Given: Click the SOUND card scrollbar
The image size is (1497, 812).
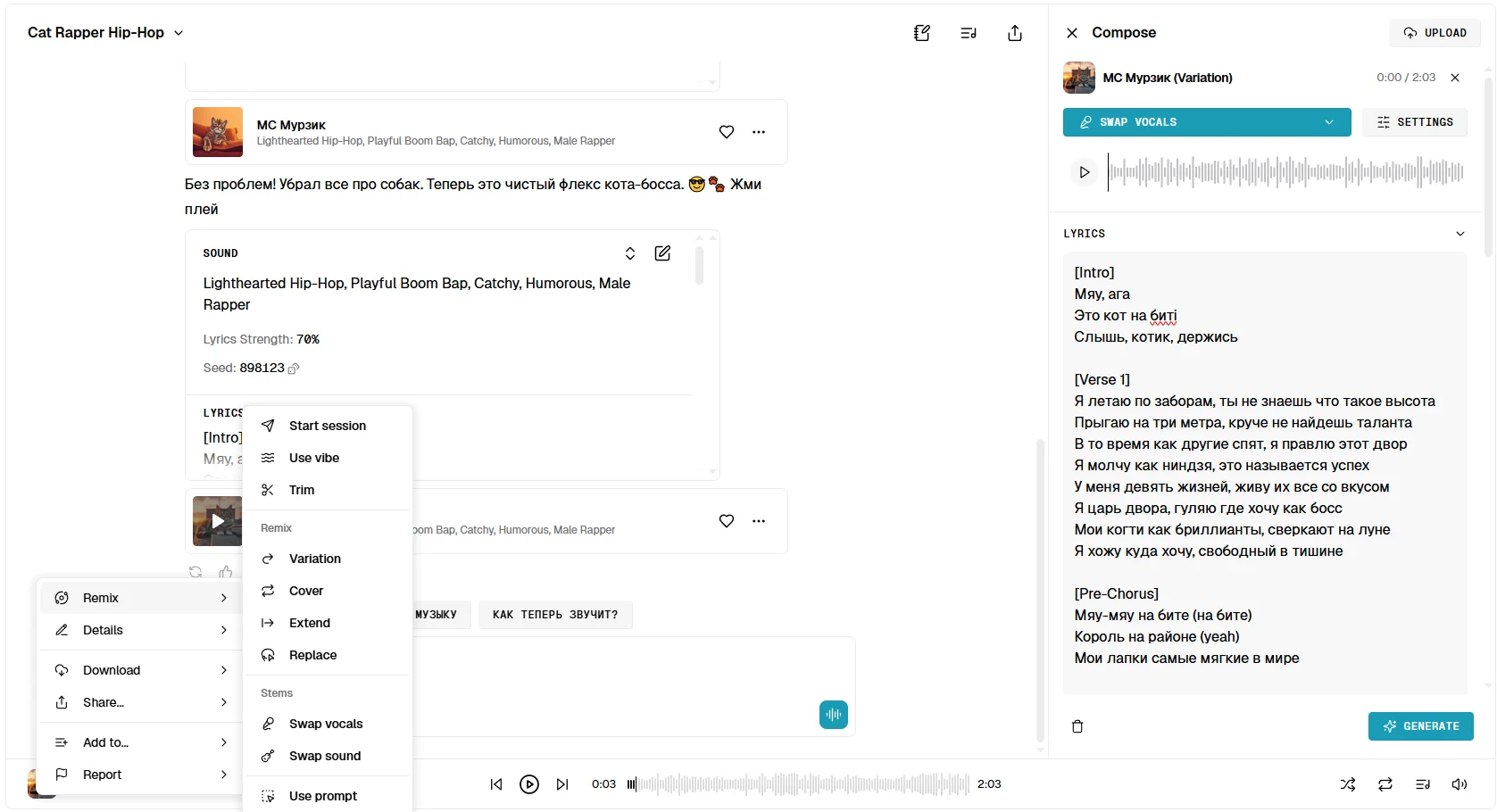Looking at the screenshot, I should tap(699, 265).
